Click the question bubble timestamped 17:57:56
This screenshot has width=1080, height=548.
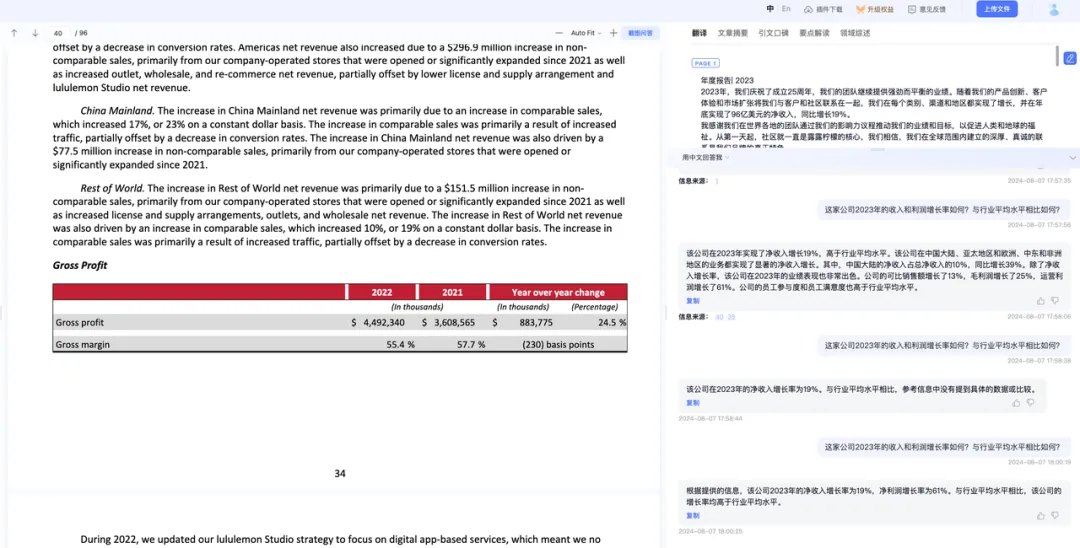(x=943, y=210)
